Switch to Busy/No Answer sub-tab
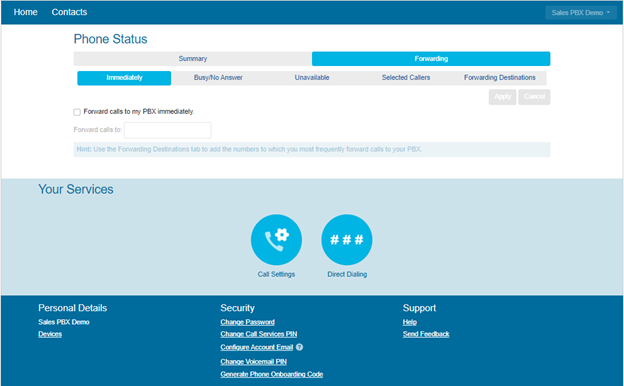Image resolution: width=624 pixels, height=386 pixels. click(218, 78)
